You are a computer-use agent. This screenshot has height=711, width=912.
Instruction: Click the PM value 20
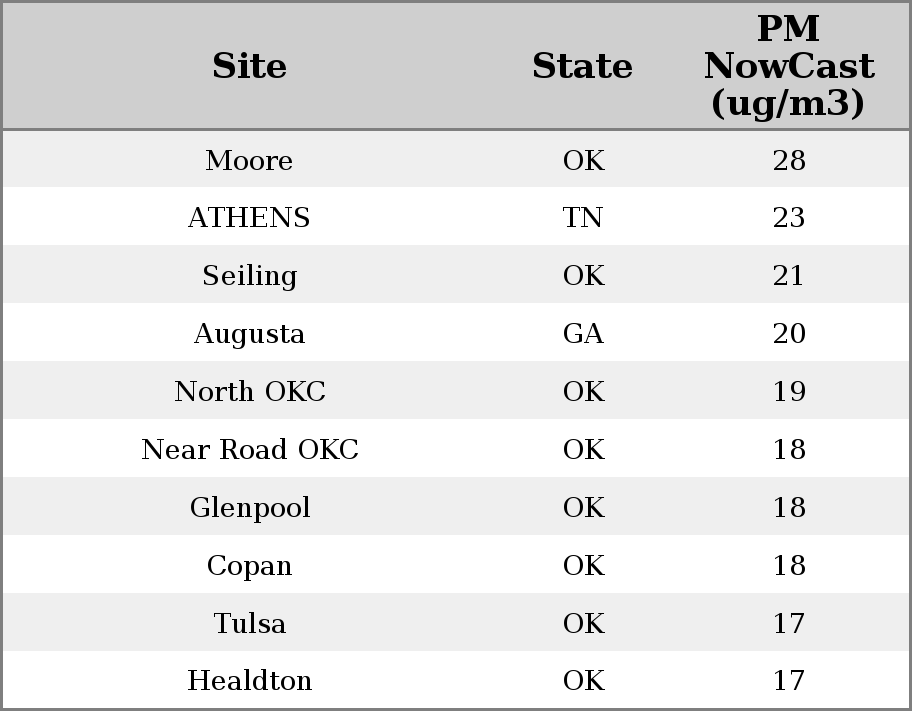click(789, 334)
